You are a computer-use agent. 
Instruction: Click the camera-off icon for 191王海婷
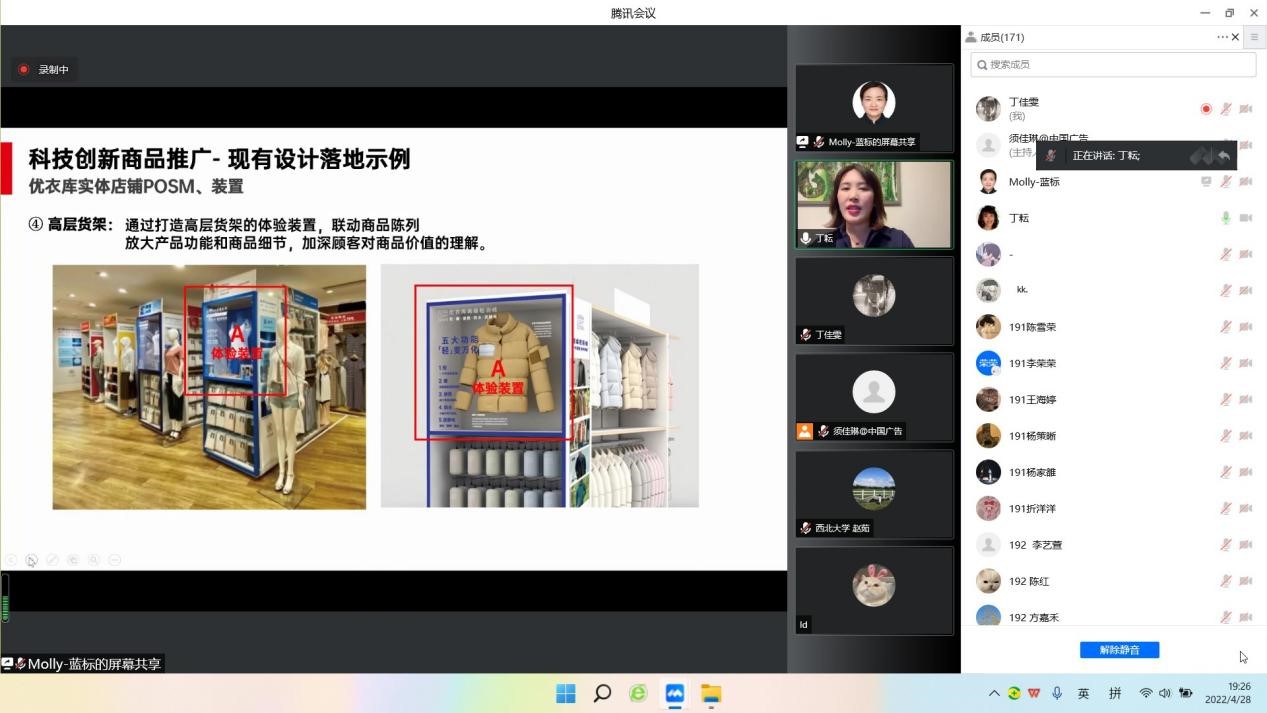[1246, 400]
